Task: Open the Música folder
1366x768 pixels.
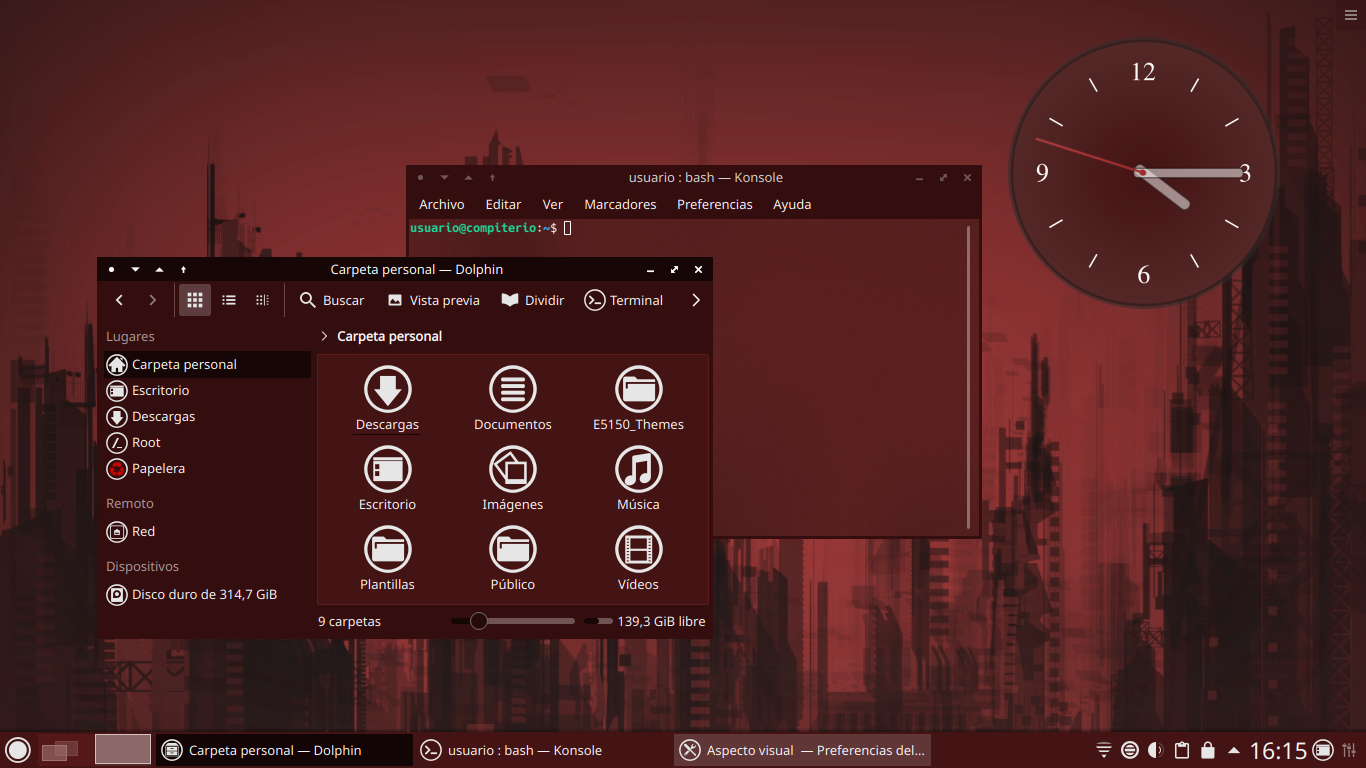Action: coord(638,479)
